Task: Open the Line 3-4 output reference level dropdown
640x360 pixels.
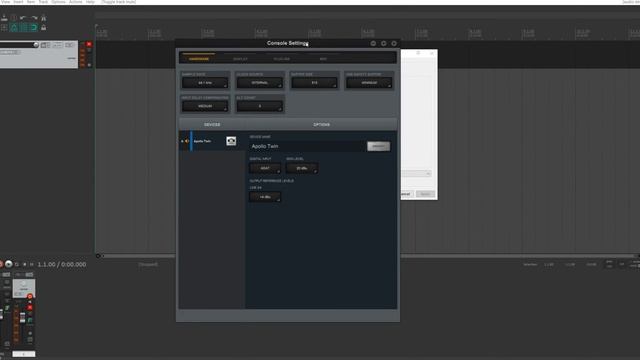Action: point(265,197)
